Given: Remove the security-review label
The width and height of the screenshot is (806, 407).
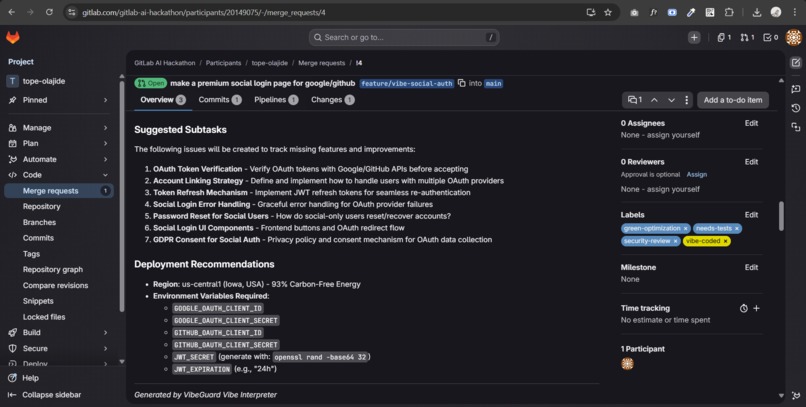Looking at the screenshot, I should [x=675, y=241].
